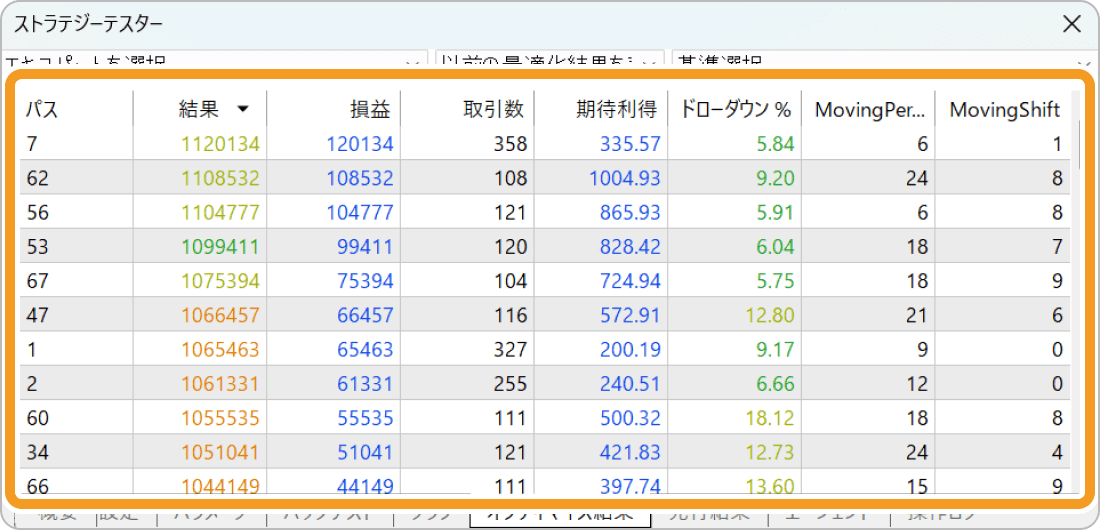
Task: Click profit cell 66457
Action: coord(365,314)
